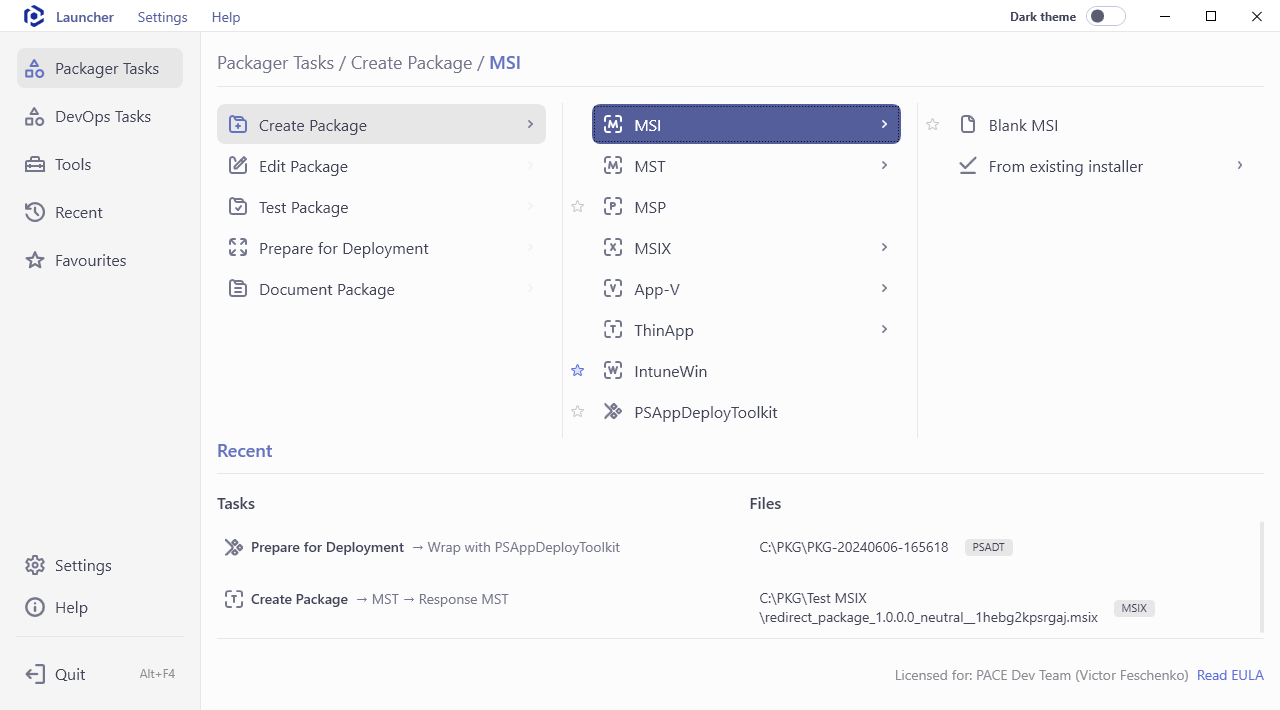Viewport: 1280px width, 710px height.
Task: Click the MSIX package type icon
Action: click(613, 248)
